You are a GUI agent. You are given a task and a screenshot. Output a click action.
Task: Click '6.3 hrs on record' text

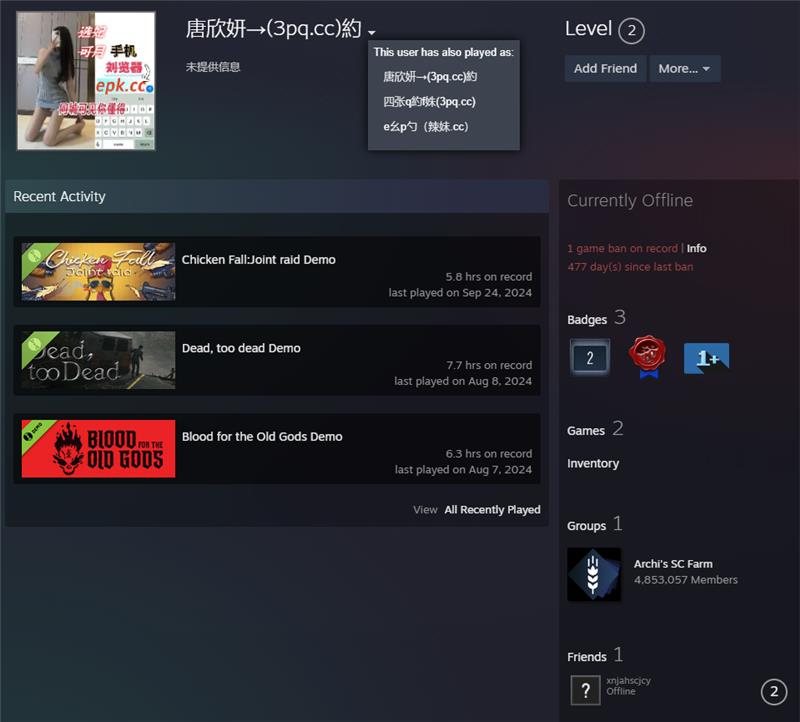[x=489, y=454]
